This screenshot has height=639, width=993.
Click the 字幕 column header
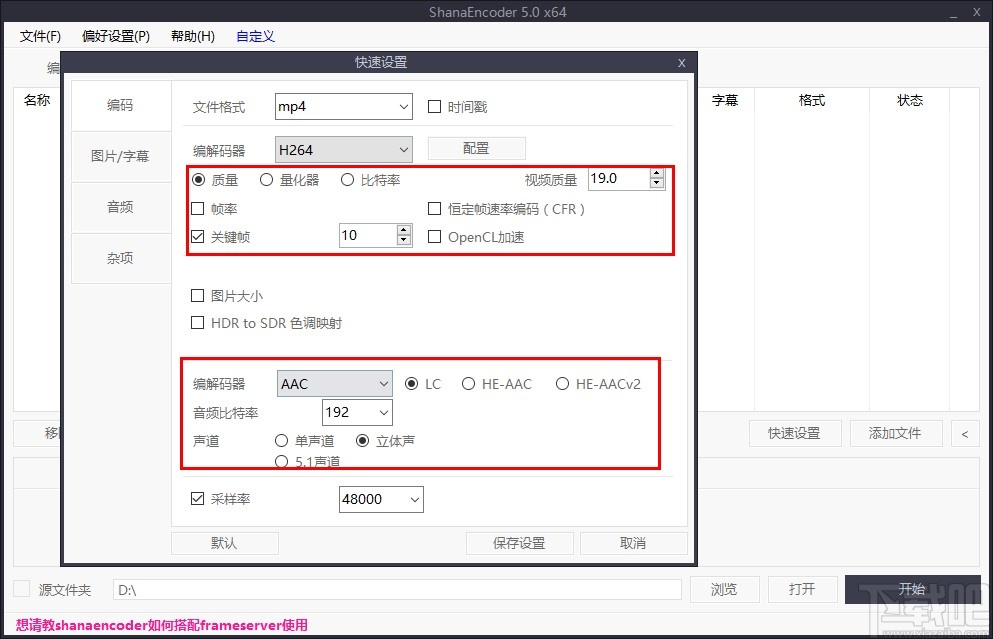[725, 100]
